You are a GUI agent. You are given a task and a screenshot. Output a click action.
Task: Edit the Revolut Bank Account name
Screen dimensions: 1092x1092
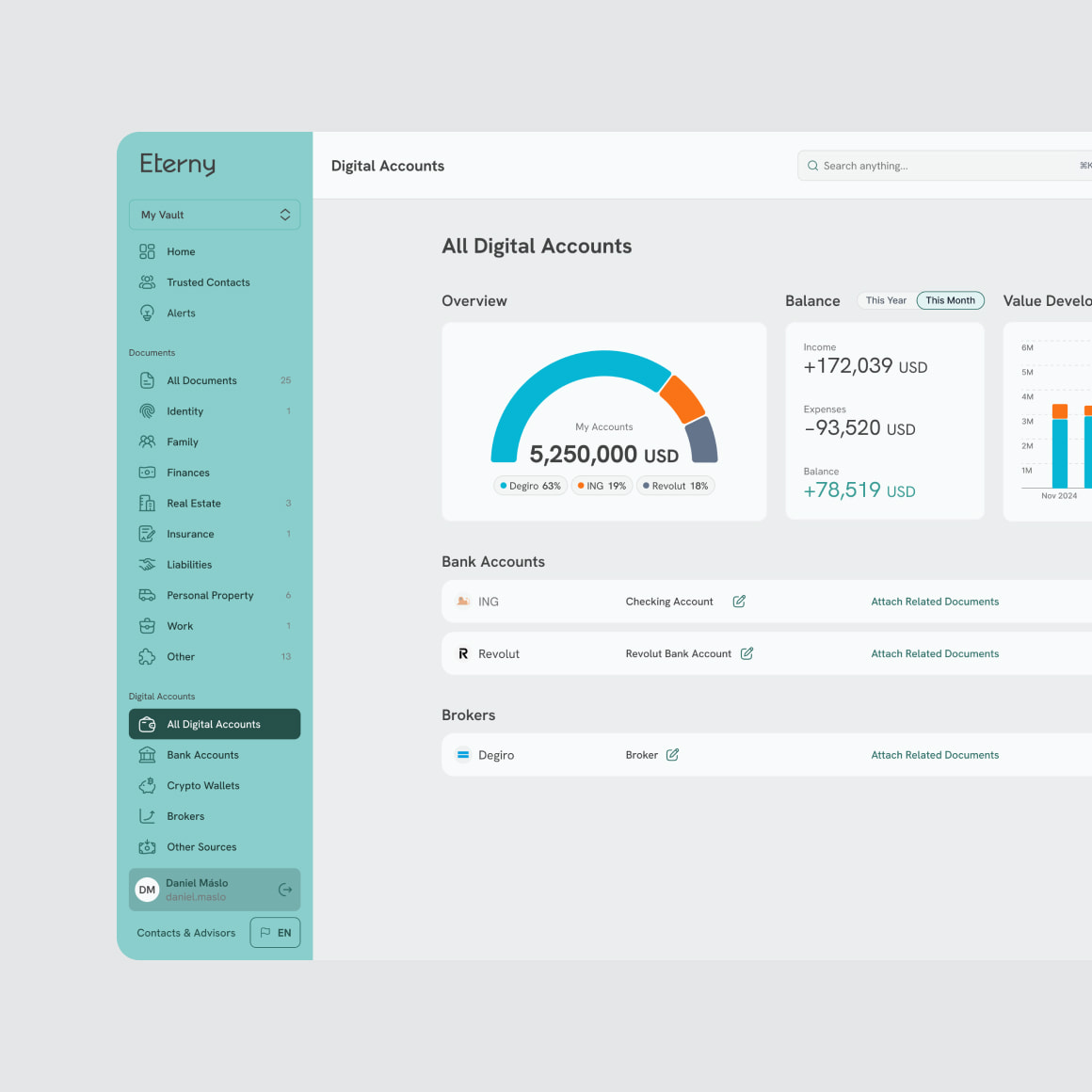tap(747, 653)
